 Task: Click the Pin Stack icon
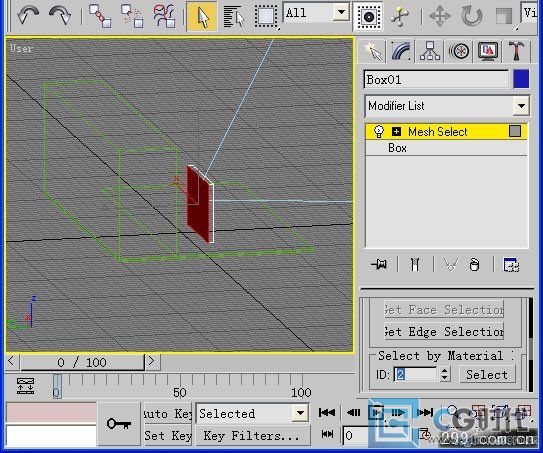pos(379,265)
